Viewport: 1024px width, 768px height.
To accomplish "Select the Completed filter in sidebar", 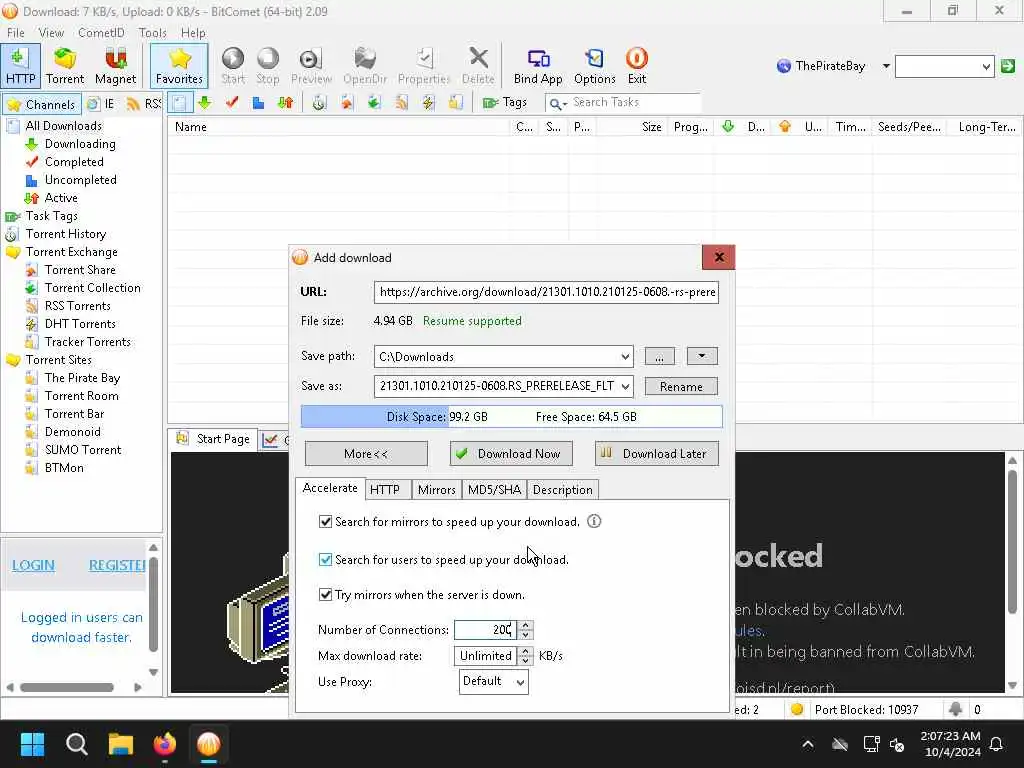I will 73,162.
